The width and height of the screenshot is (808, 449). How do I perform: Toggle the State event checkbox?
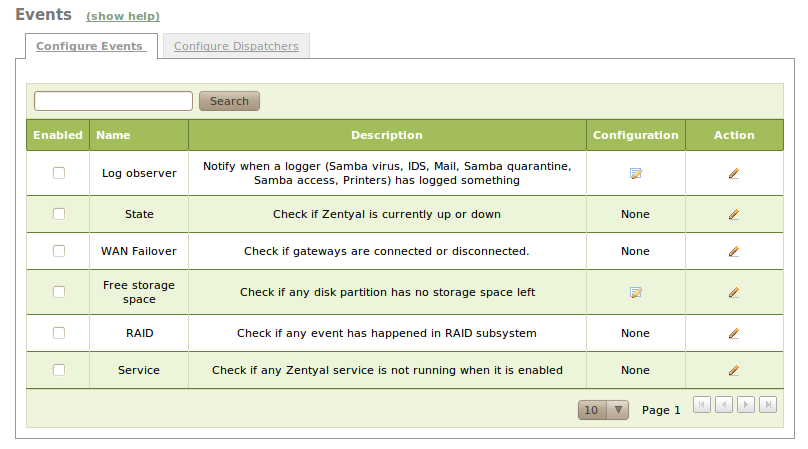[59, 214]
